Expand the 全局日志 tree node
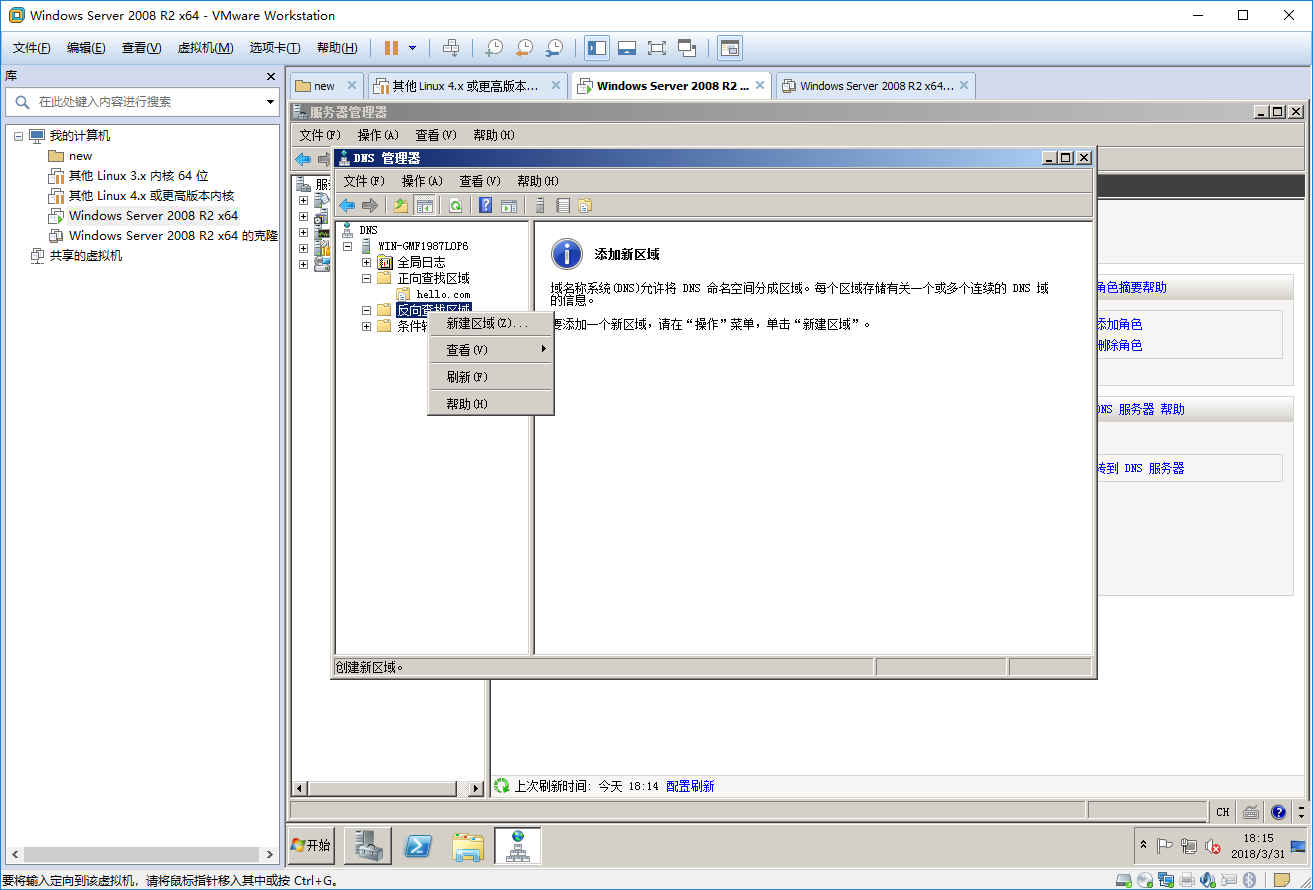1313x890 pixels. pos(366,262)
